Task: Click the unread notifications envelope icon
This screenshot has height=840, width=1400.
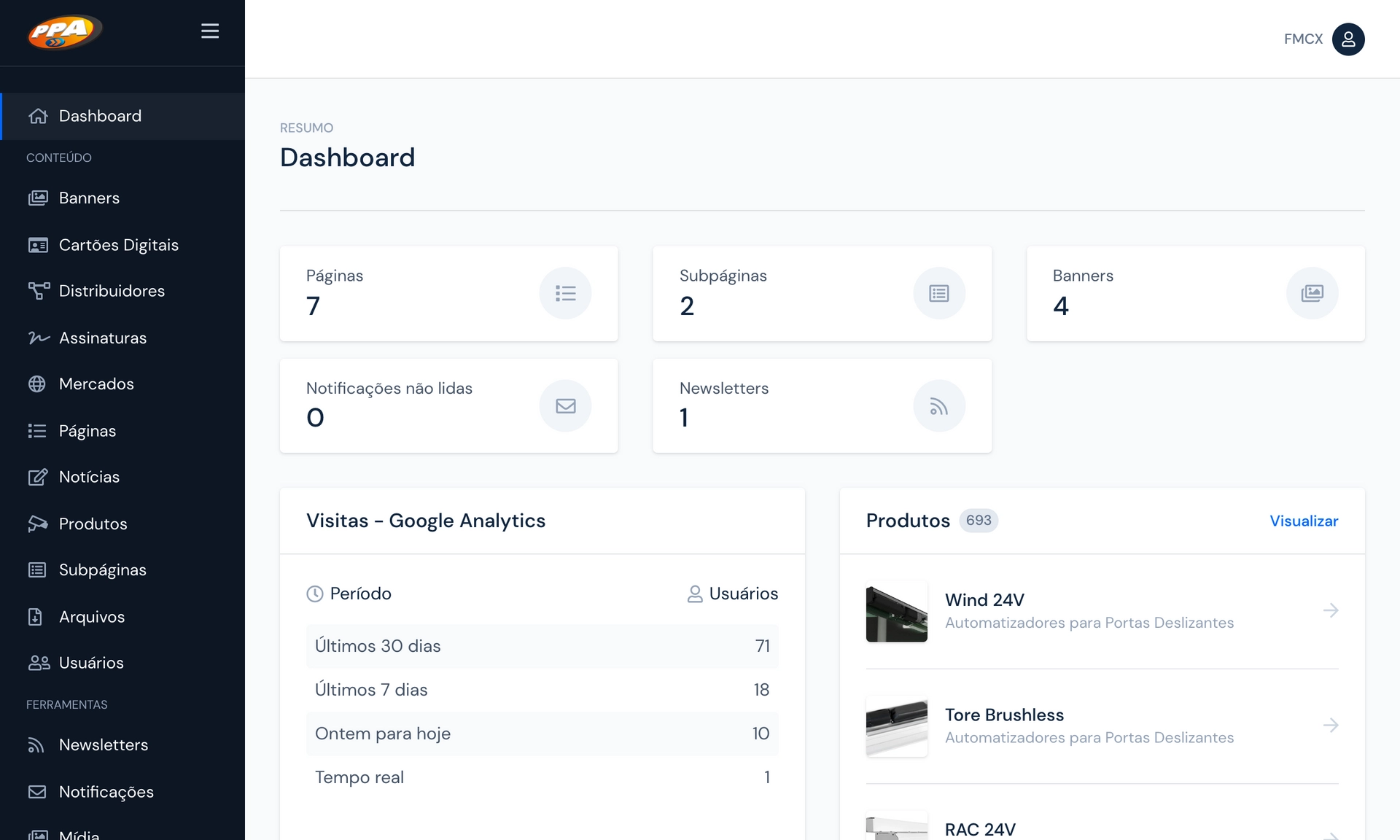Action: click(x=565, y=405)
